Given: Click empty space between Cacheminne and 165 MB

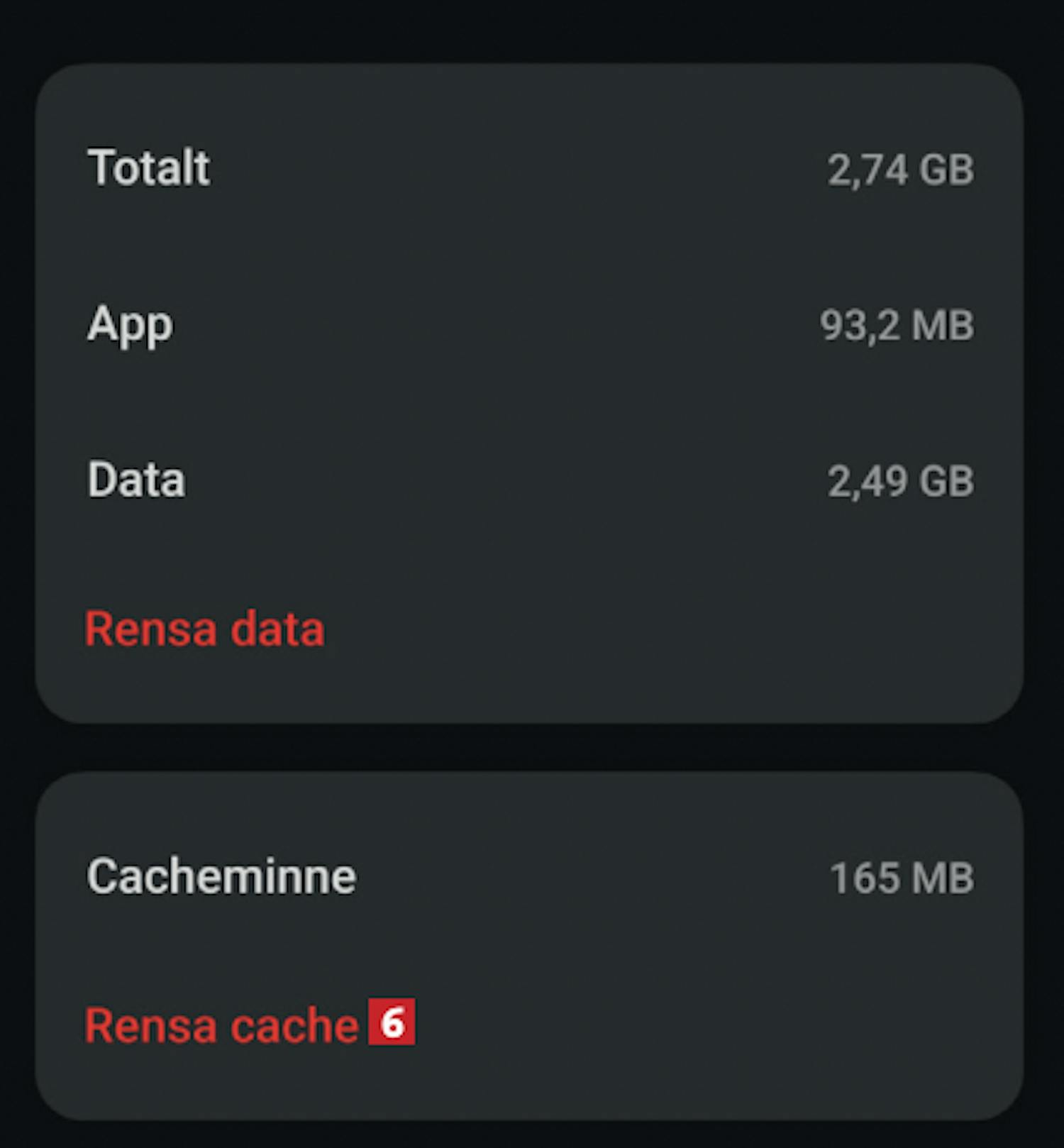Looking at the screenshot, I should [x=593, y=877].
